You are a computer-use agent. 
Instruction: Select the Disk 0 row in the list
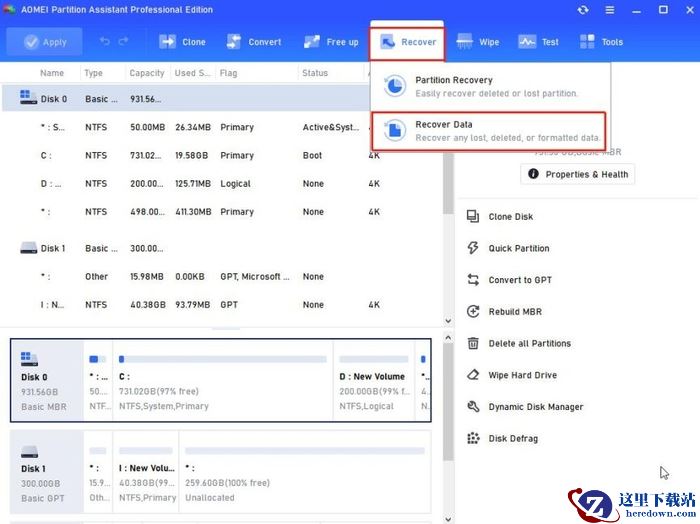coord(186,99)
